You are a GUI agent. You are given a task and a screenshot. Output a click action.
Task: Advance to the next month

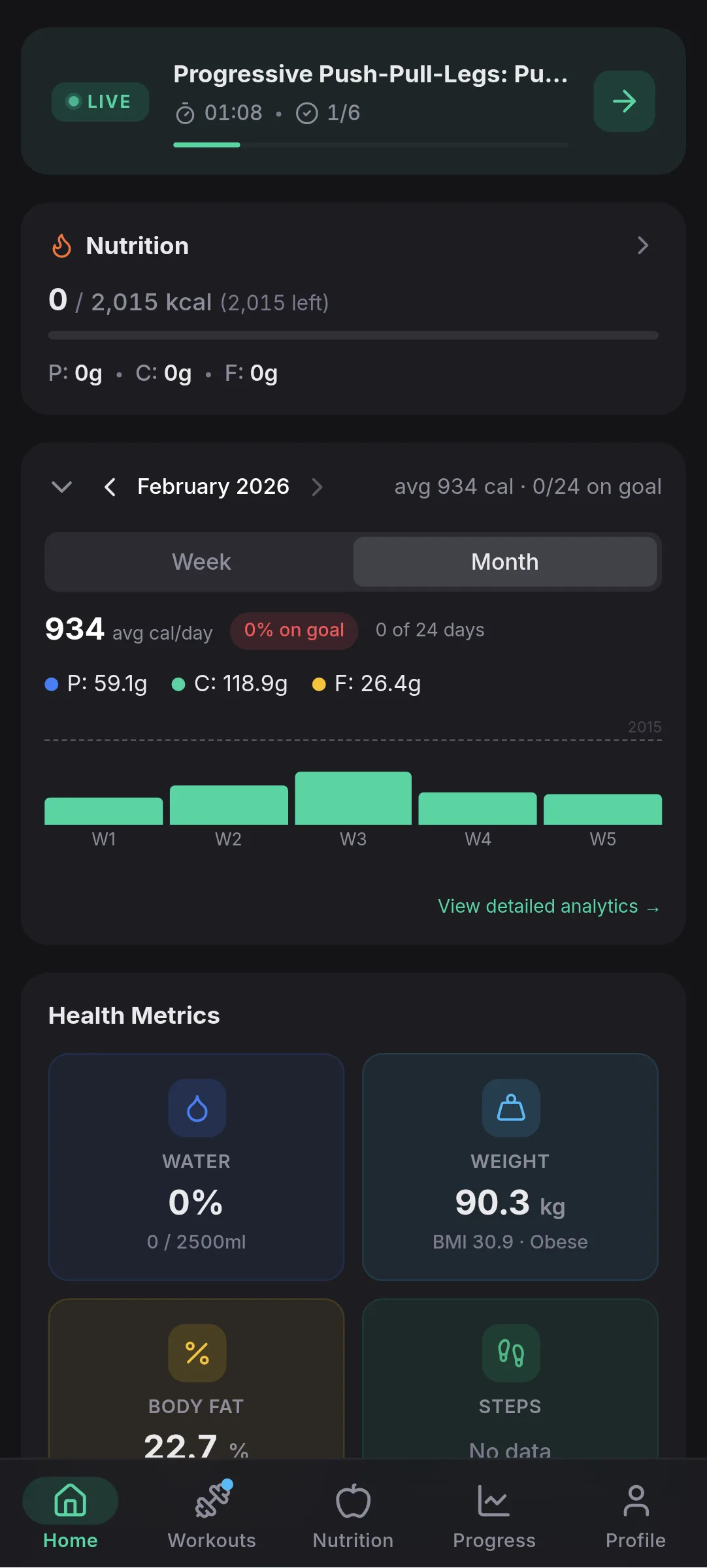318,487
